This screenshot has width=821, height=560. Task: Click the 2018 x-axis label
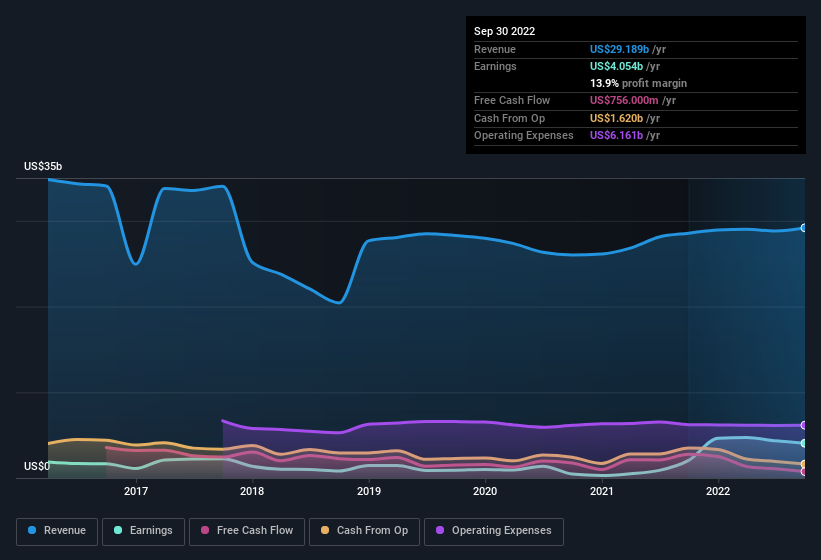click(x=252, y=491)
